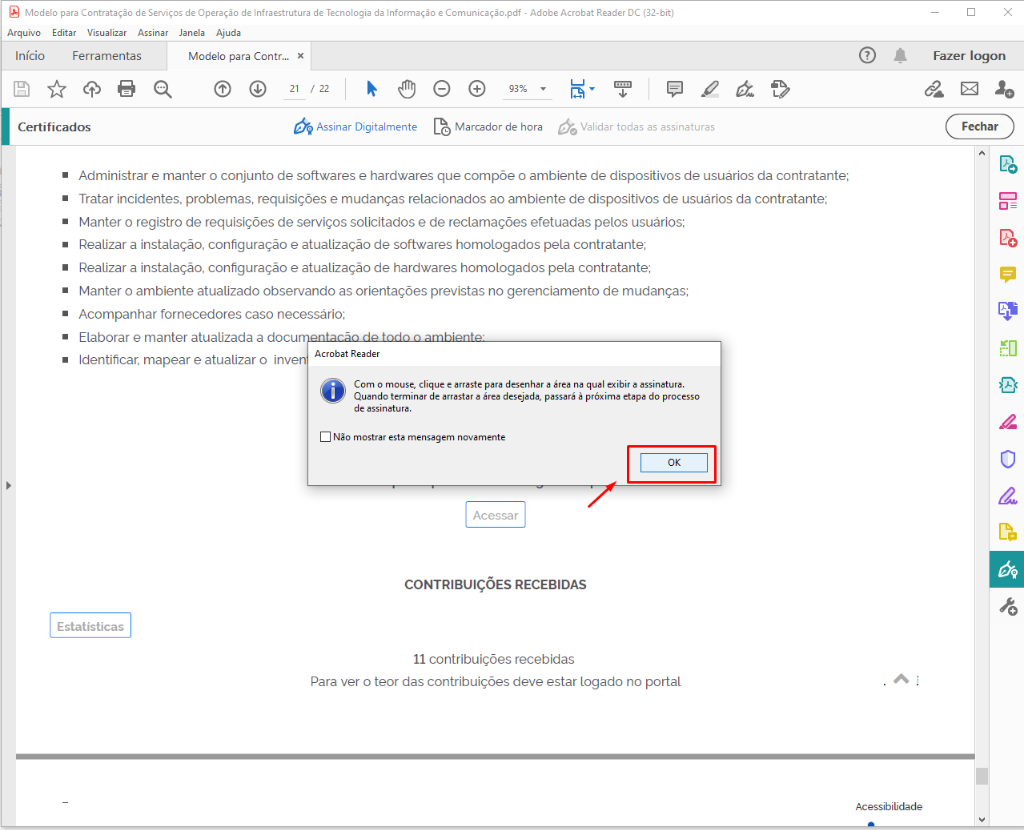Click Assinar Digitalmente
The image size is (1024, 830).
pos(355,127)
